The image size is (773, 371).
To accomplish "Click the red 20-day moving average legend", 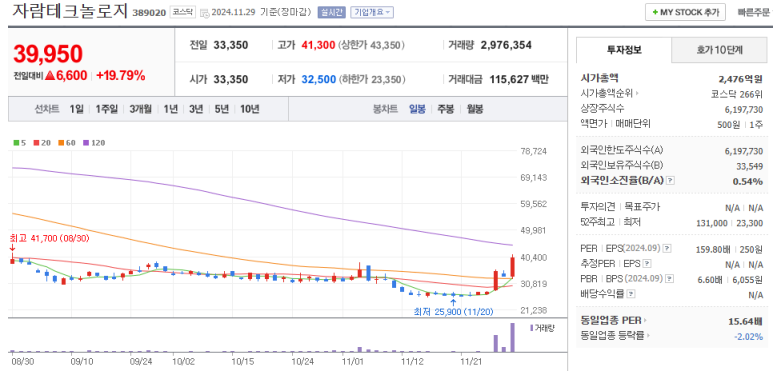I will click(42, 143).
